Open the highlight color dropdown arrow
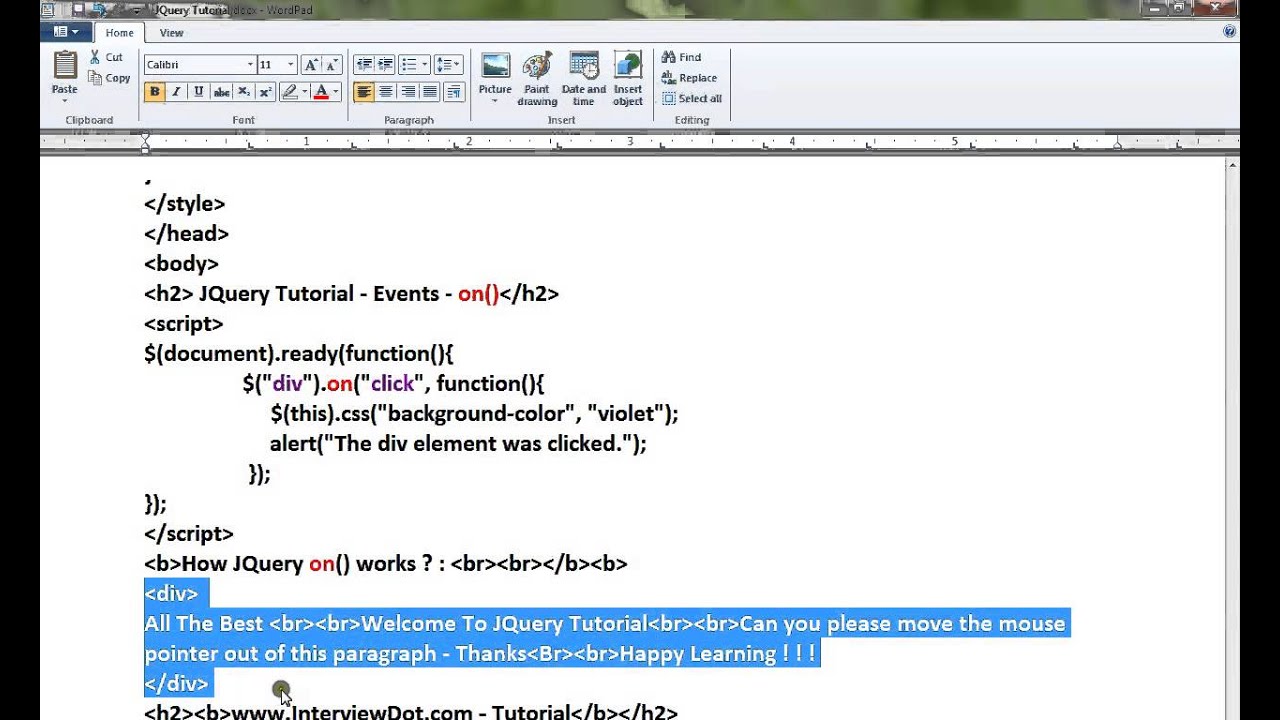 (x=304, y=92)
